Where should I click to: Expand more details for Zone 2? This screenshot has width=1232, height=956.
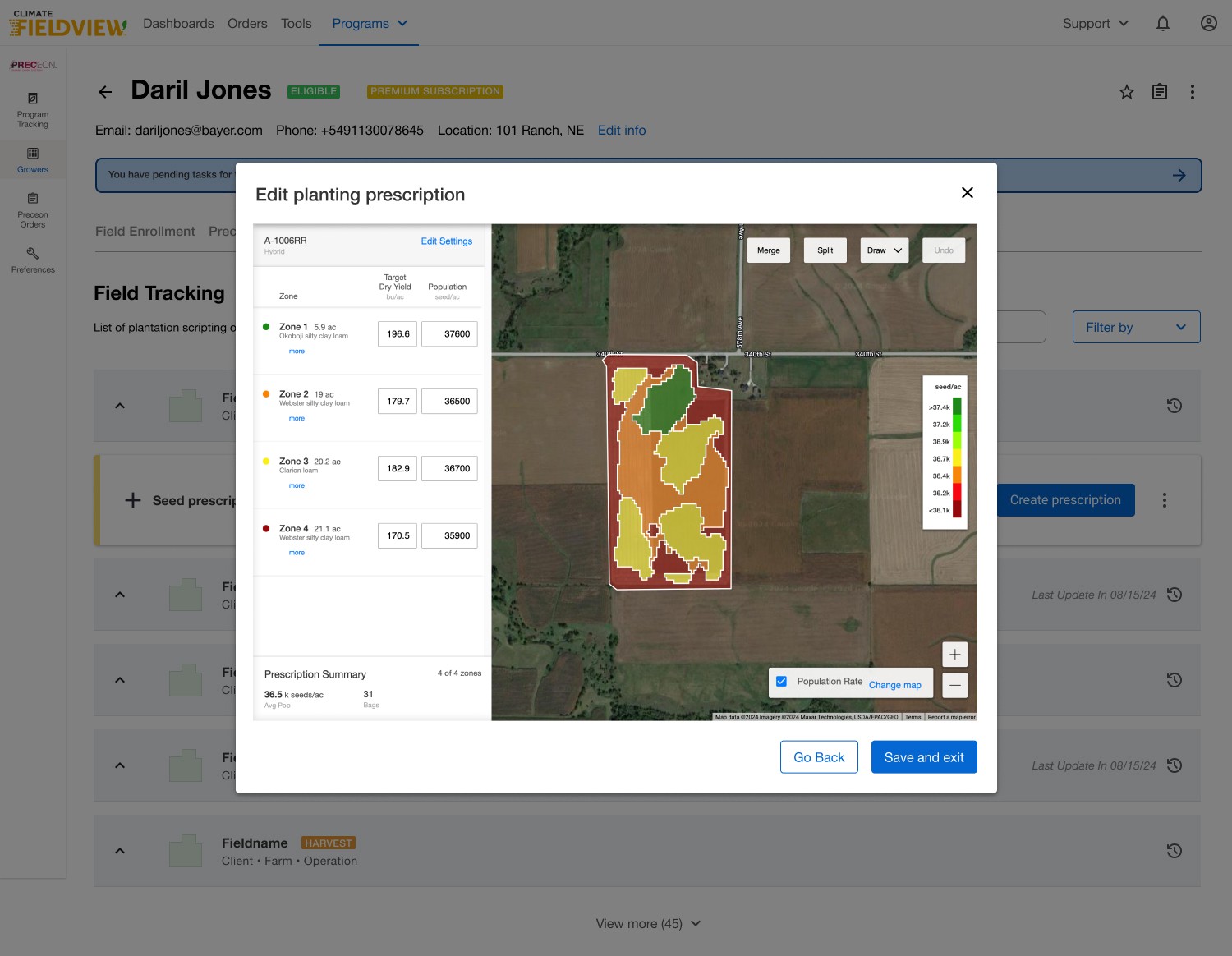297,419
